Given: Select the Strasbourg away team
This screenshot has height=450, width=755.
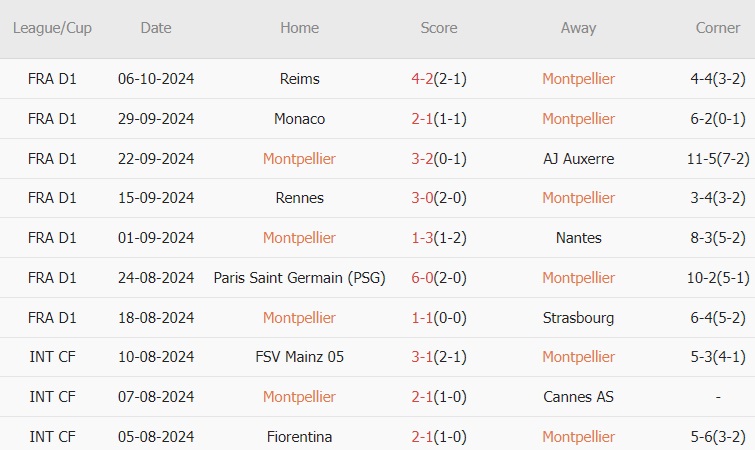Looking at the screenshot, I should [x=578, y=318].
